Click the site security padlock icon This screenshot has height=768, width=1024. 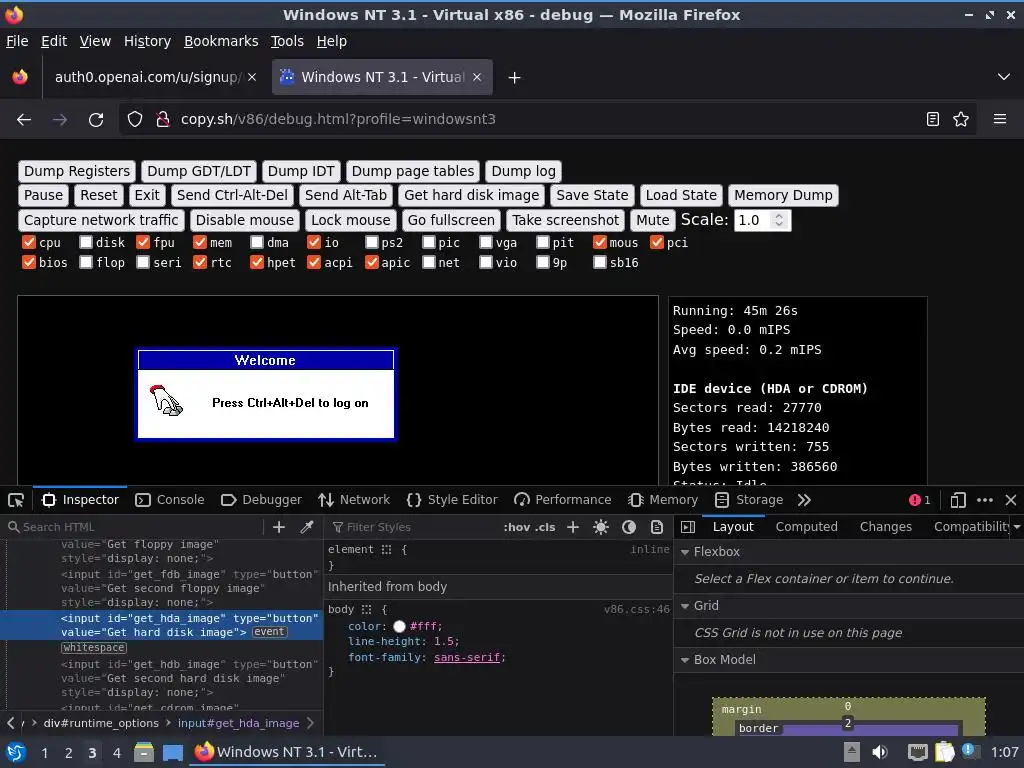coord(163,120)
